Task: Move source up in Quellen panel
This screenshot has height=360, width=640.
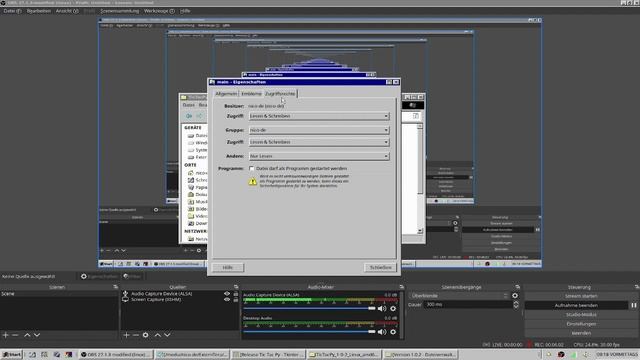Action: (158, 335)
